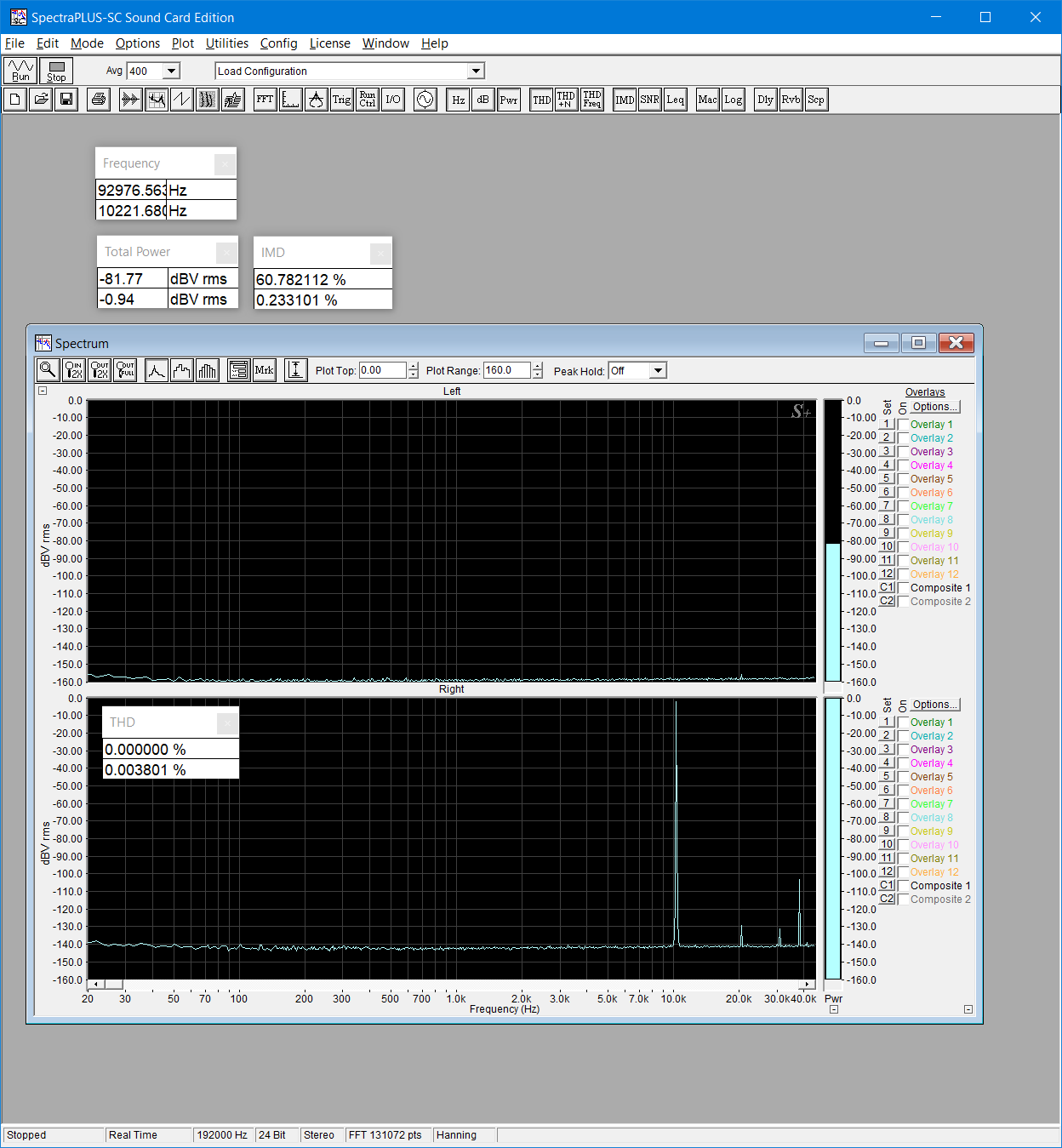Click the Mrk marker button in Spectrum
This screenshot has height=1148, width=1062.
pos(265,370)
